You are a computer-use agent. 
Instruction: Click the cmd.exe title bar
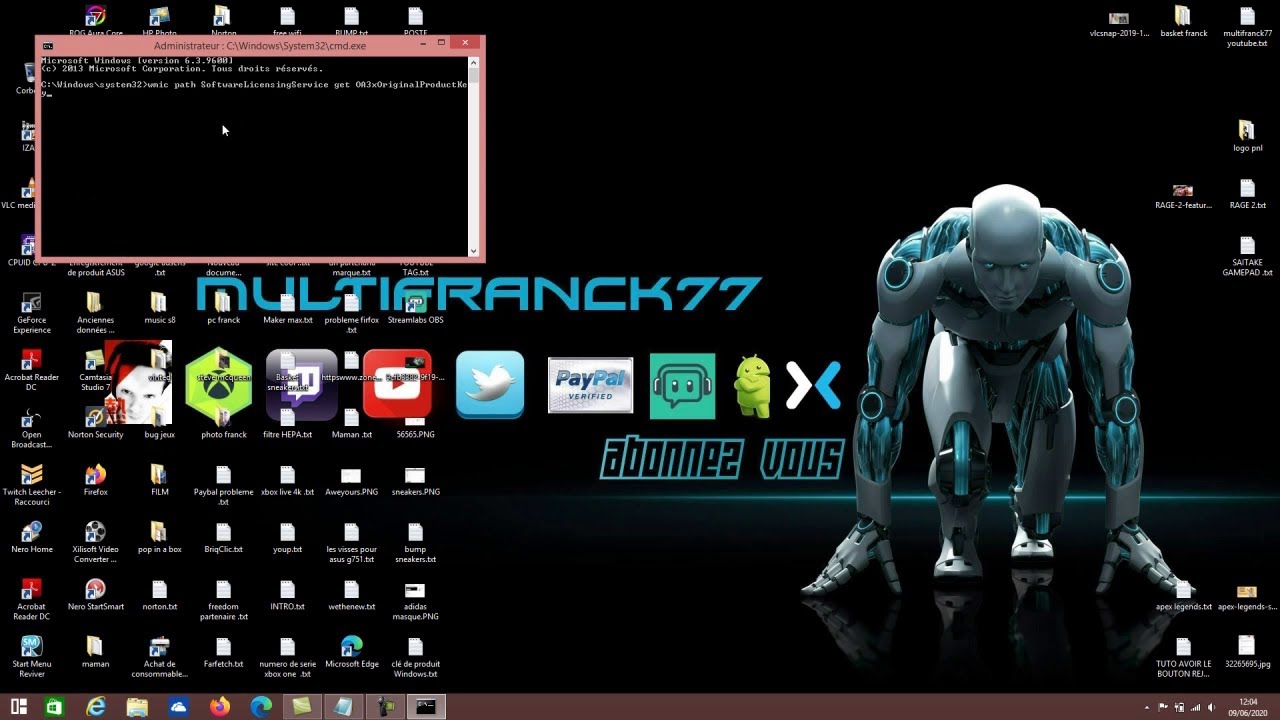(x=260, y=45)
